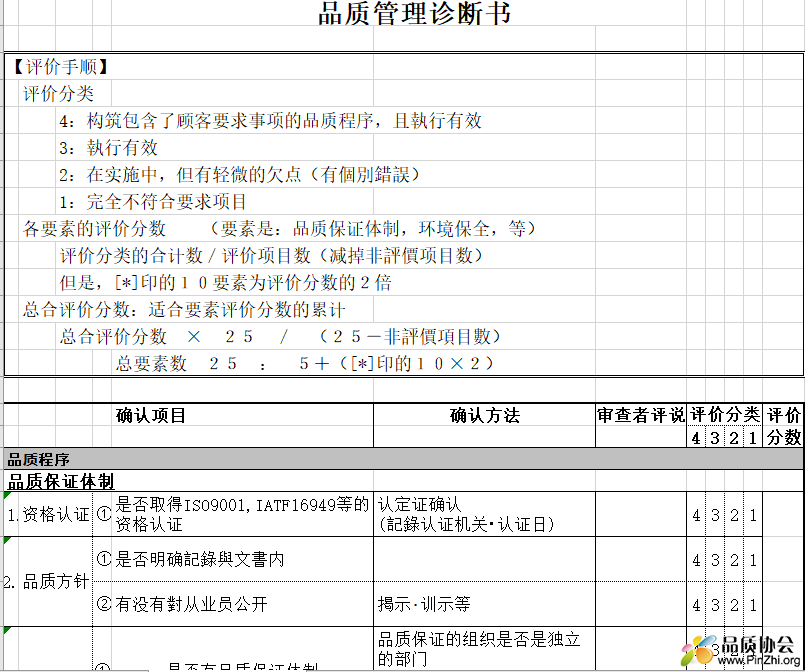Screen dimensions: 805x672
Task: Select the line '1: 完全不符合要求项目'
Action: [153, 202]
